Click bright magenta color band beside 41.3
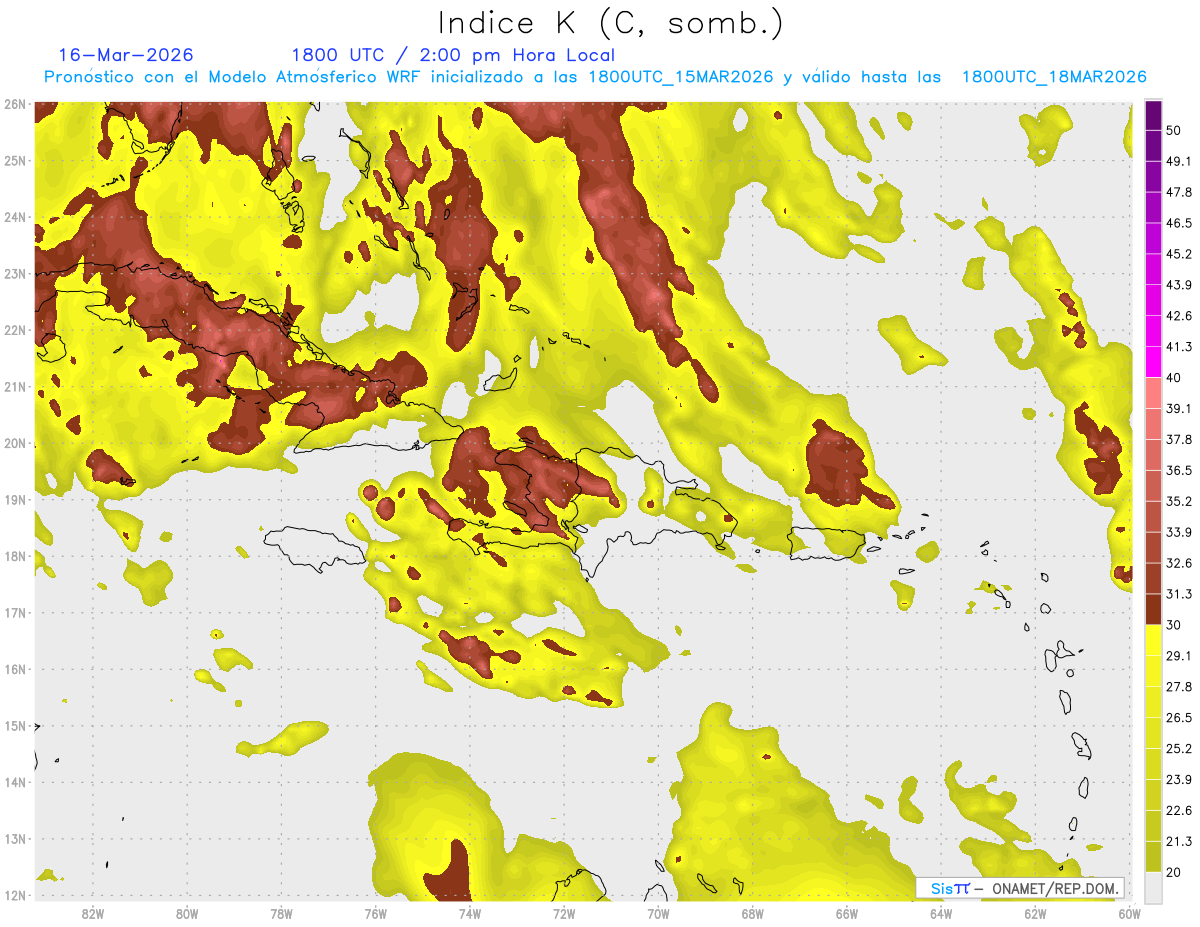The width and height of the screenshot is (1200, 927). pyautogui.click(x=1153, y=362)
